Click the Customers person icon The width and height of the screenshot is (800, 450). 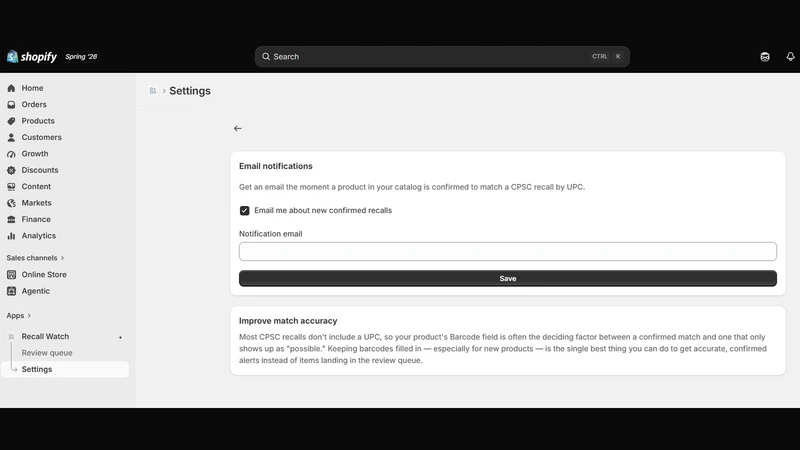(x=11, y=137)
